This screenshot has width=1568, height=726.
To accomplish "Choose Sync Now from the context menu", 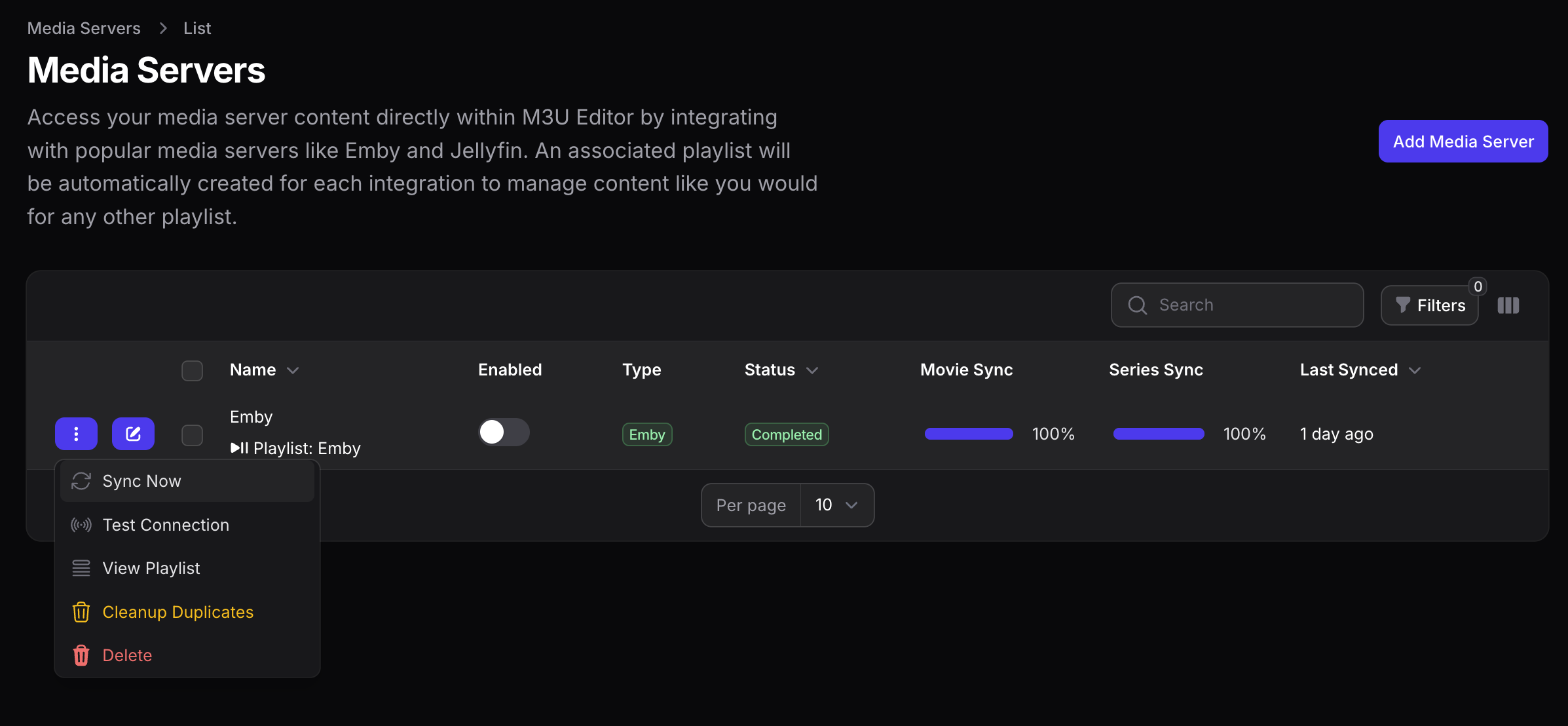I will pos(141,481).
